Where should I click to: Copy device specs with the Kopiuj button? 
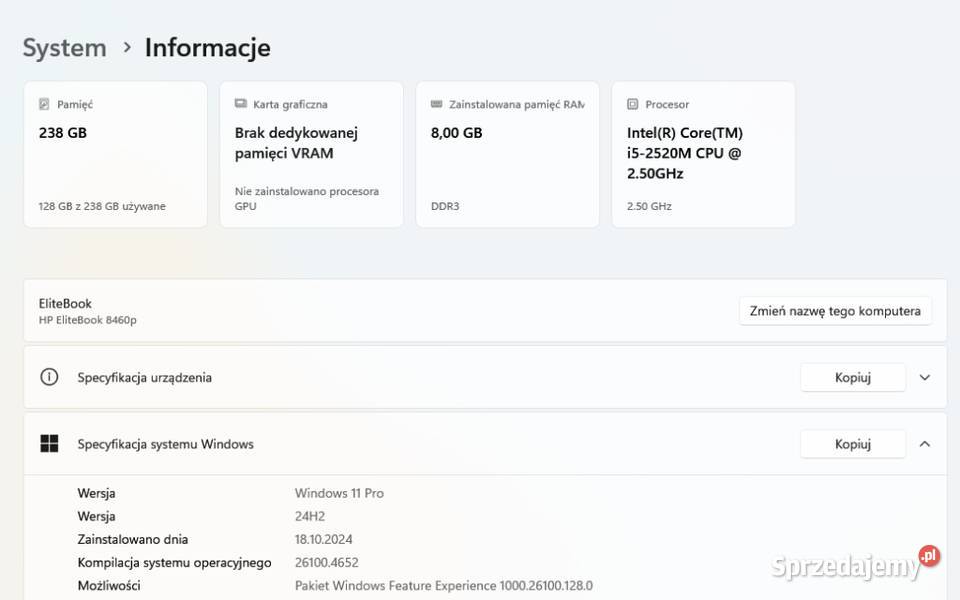pos(852,377)
